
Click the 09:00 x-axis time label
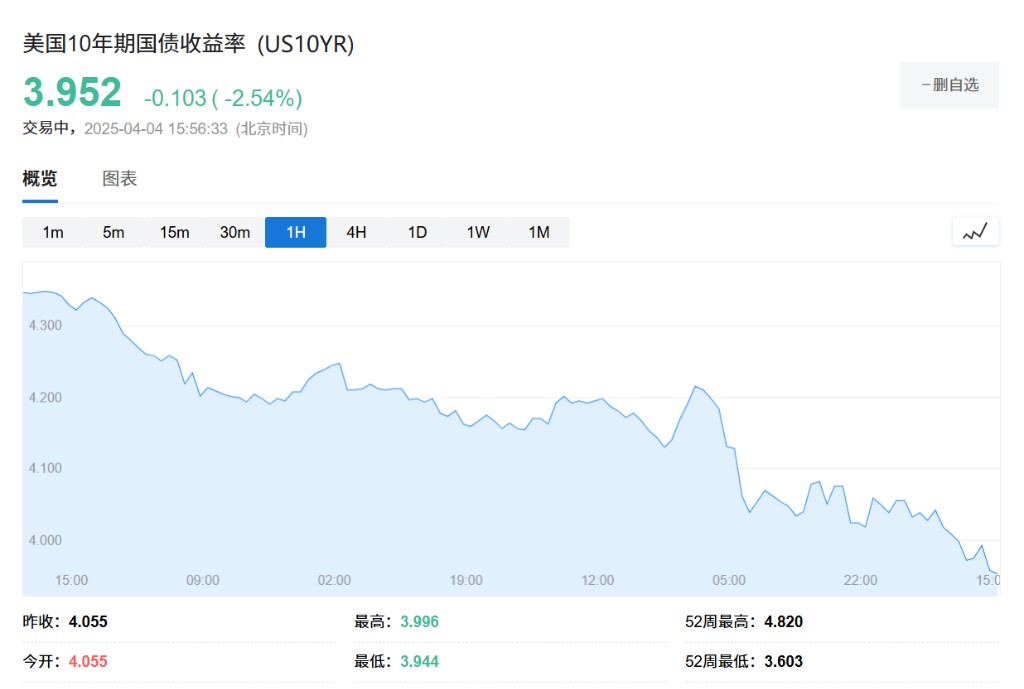202,581
